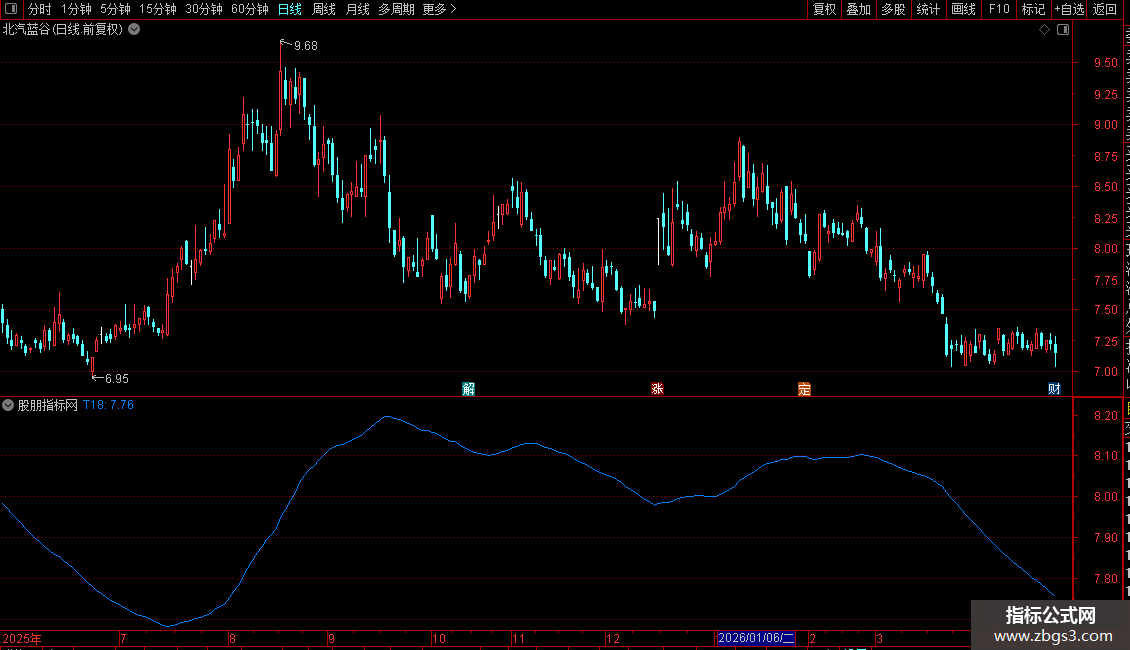Toggle the right panel icon near the price axis
Image resolution: width=1130 pixels, height=650 pixels.
pos(1063,30)
